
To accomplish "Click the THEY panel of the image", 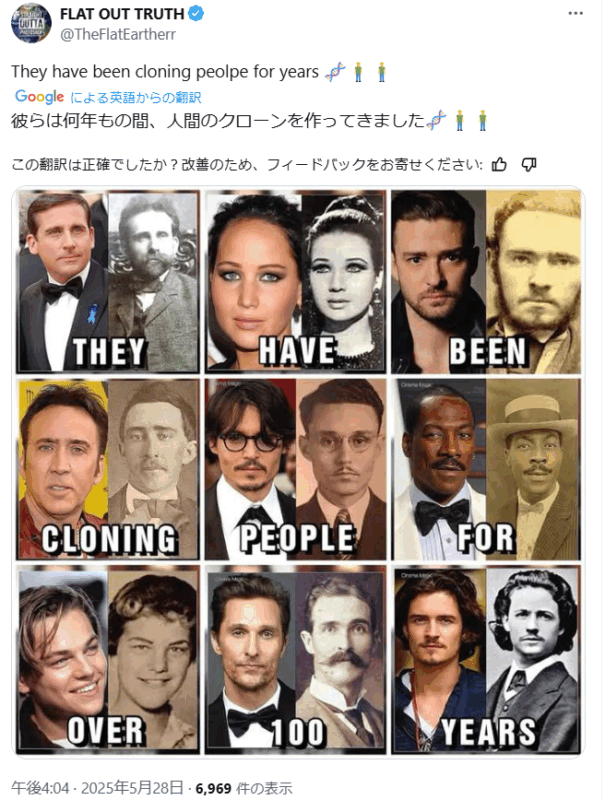I will (108, 281).
